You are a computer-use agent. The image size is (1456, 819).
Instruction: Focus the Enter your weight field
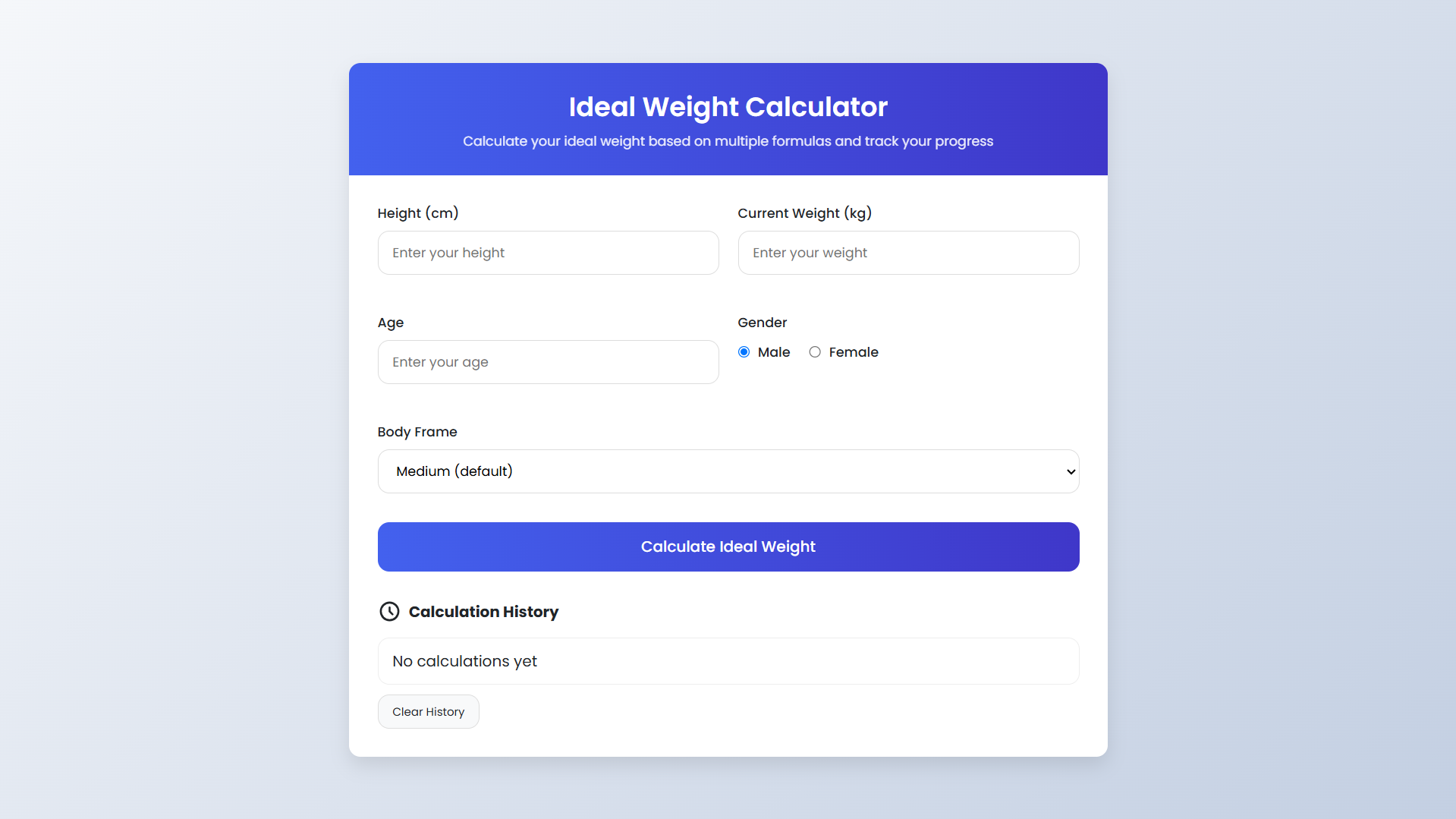coord(909,253)
